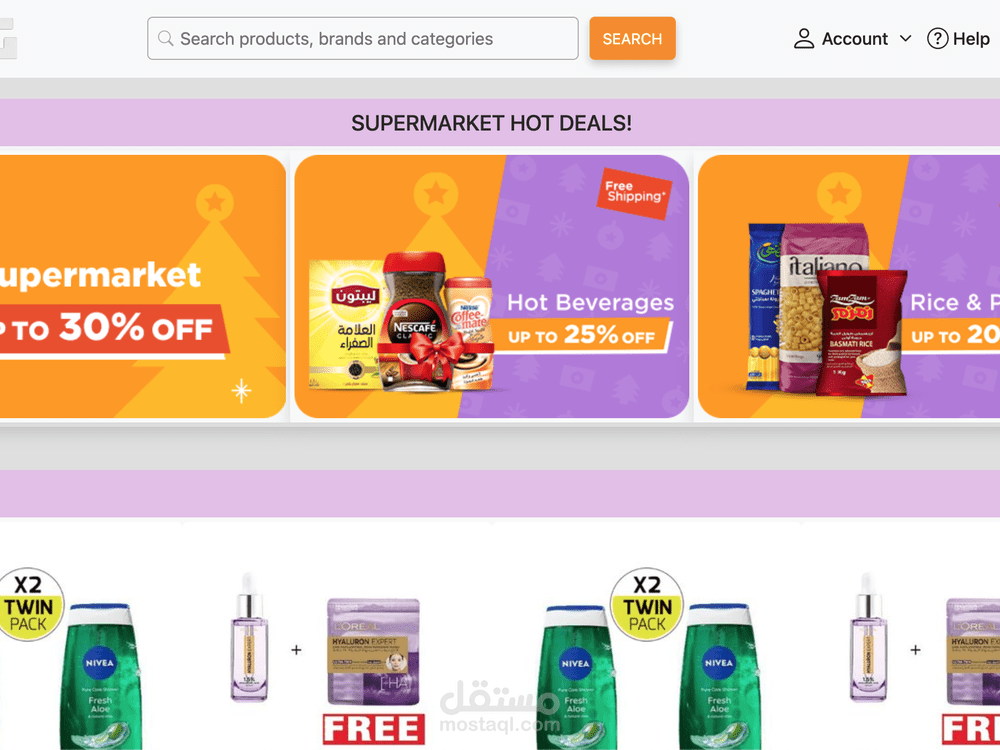Click the search products input field
Screen dimensions: 1000x750
pos(363,38)
